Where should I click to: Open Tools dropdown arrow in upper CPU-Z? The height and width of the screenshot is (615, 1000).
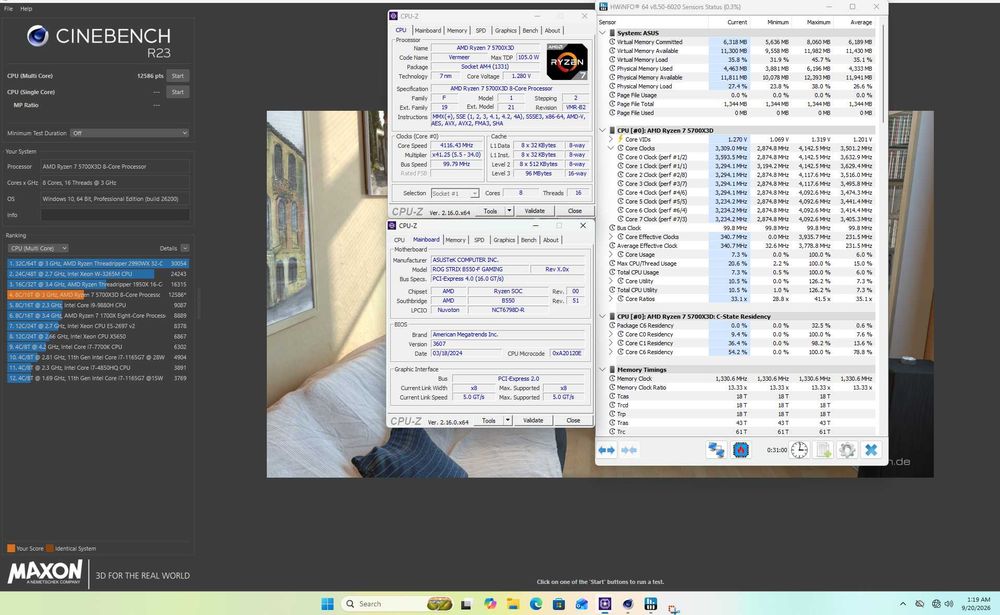[509, 211]
